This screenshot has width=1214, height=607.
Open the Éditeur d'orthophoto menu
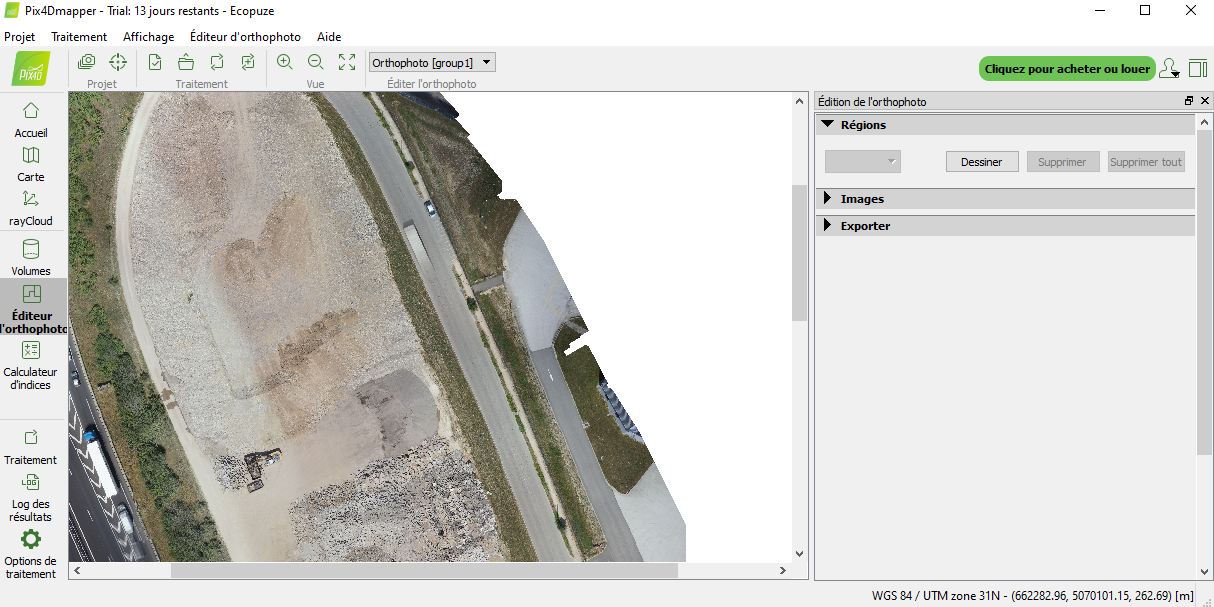[244, 36]
